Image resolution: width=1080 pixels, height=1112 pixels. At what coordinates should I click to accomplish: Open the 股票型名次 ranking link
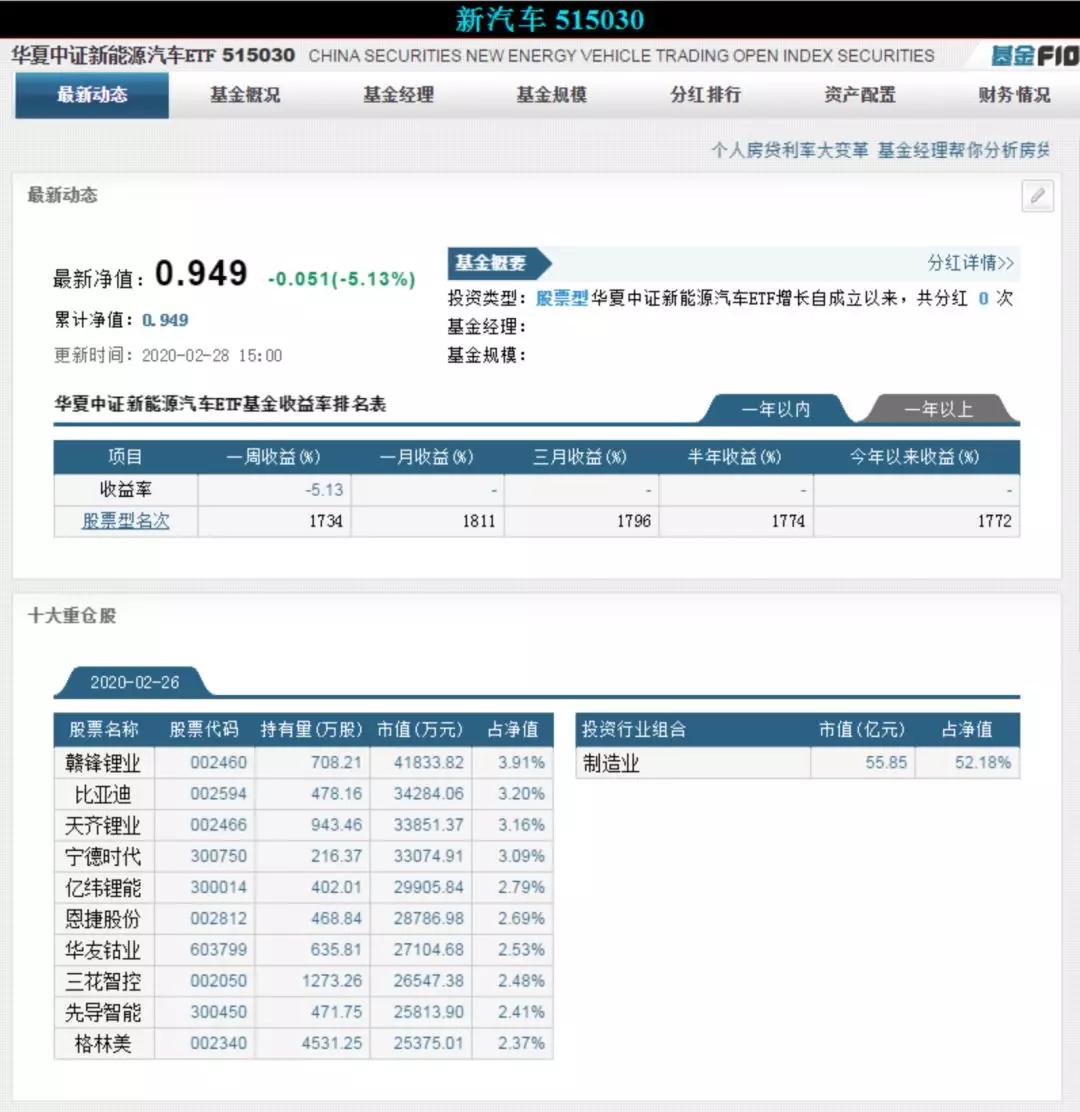[x=125, y=520]
